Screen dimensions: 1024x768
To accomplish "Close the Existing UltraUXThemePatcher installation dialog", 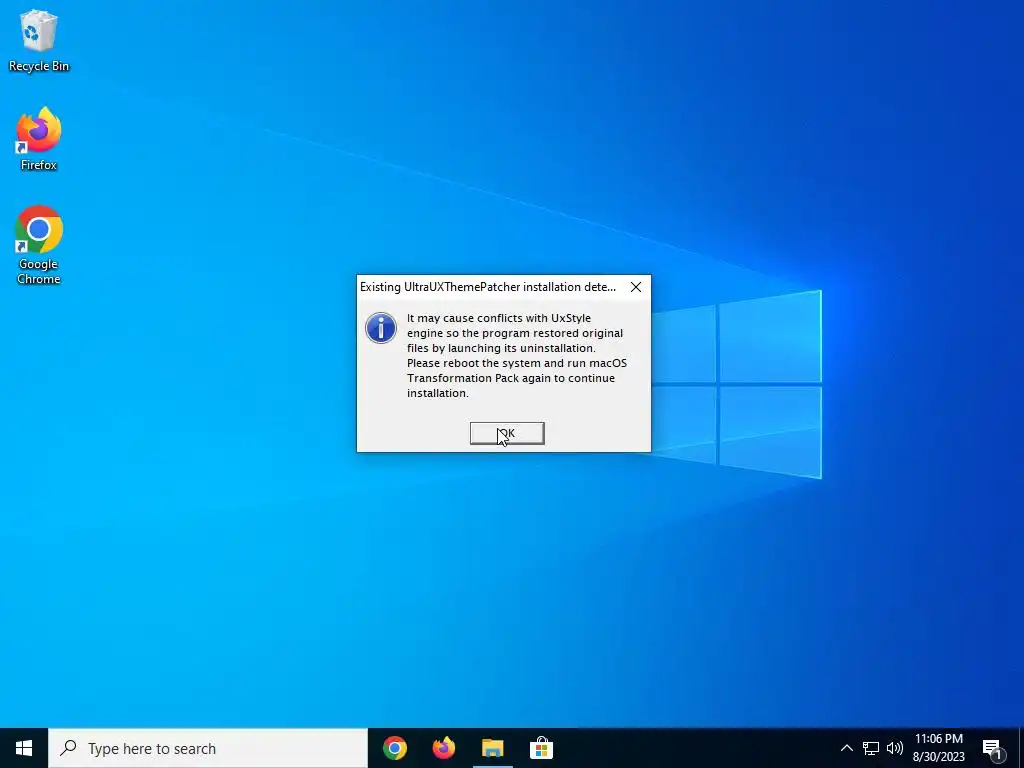I will coord(635,287).
